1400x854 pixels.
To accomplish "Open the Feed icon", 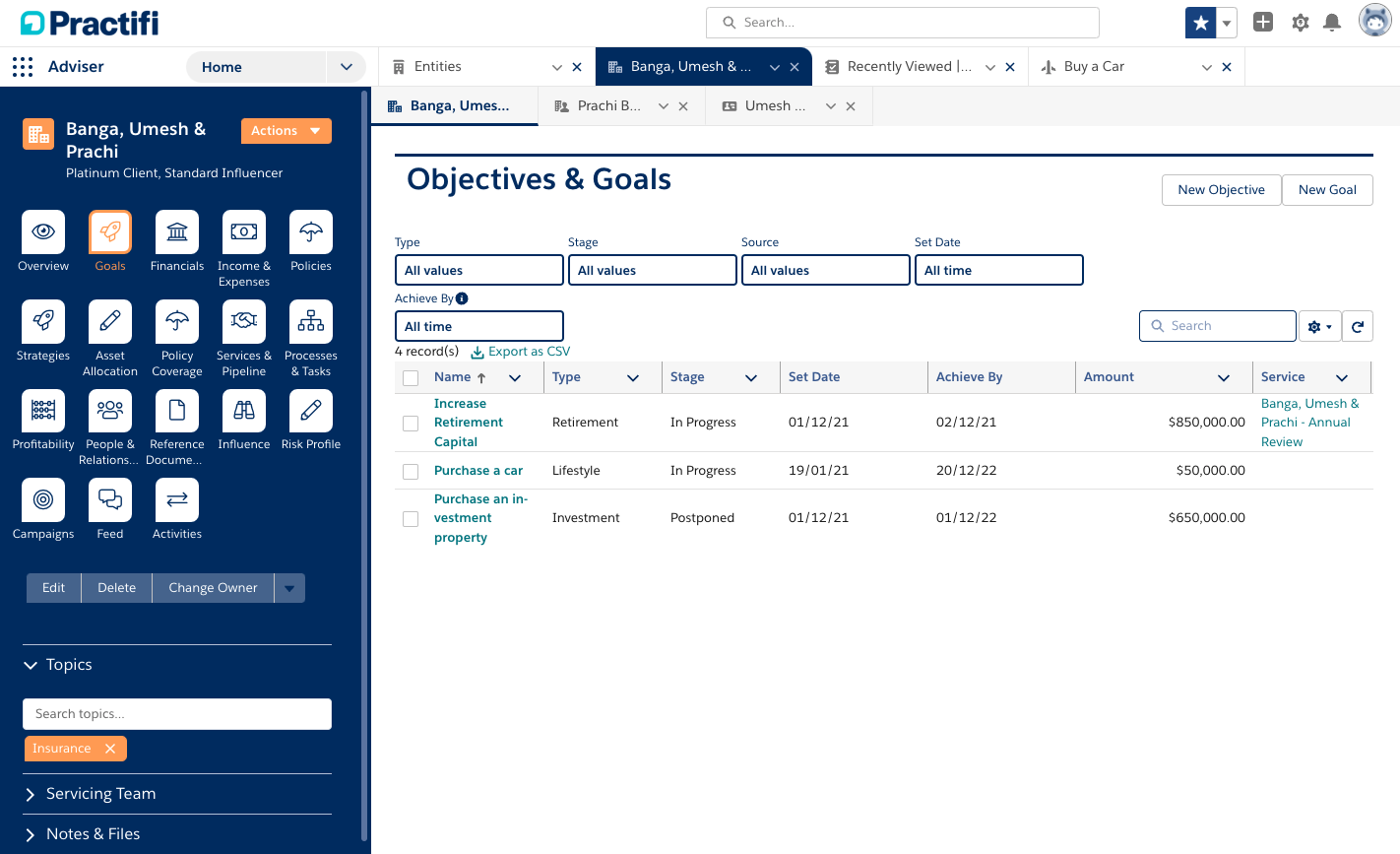I will 109,501.
